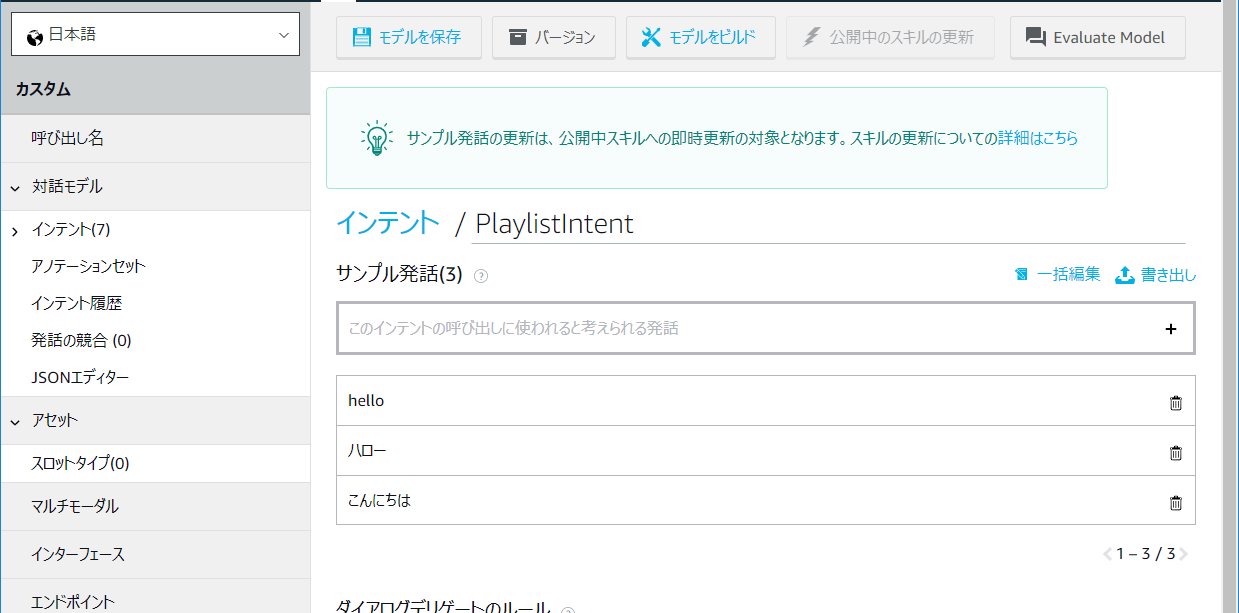Screen dimensions: 1239x613
Task: Open 一括編集 bulk edit
Action: pyautogui.click(x=1057, y=274)
